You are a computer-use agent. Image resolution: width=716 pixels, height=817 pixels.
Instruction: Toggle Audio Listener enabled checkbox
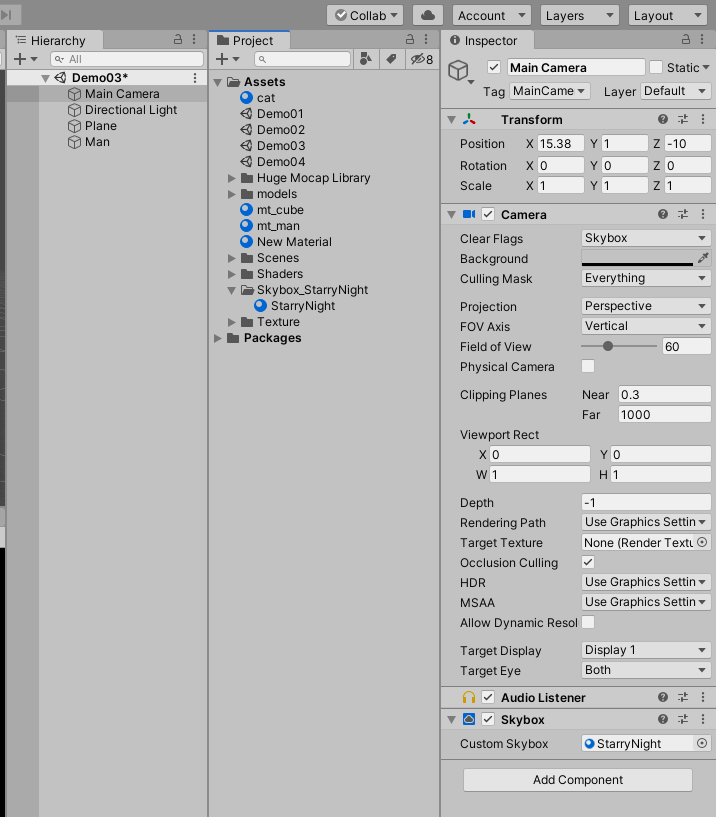[x=488, y=697]
